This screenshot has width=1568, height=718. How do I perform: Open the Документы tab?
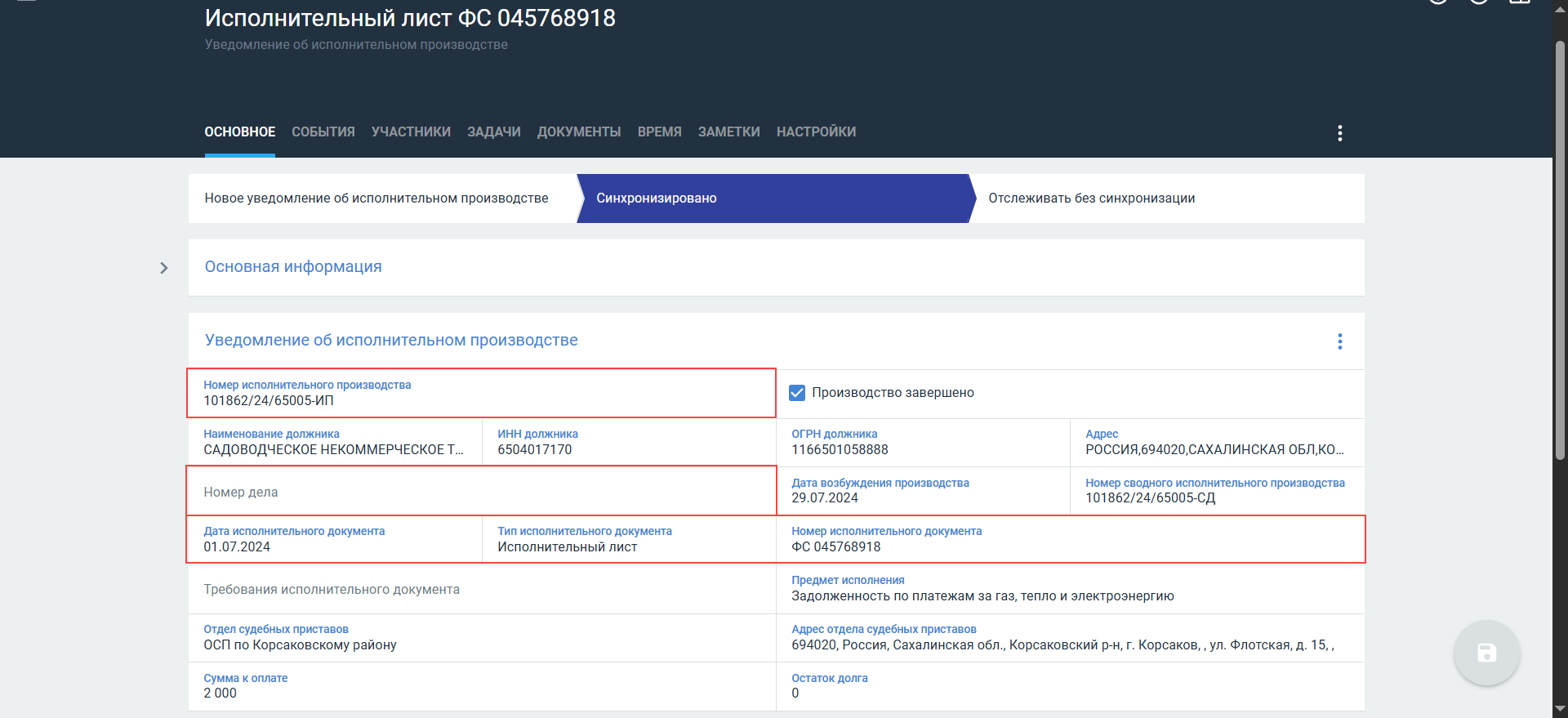point(579,132)
